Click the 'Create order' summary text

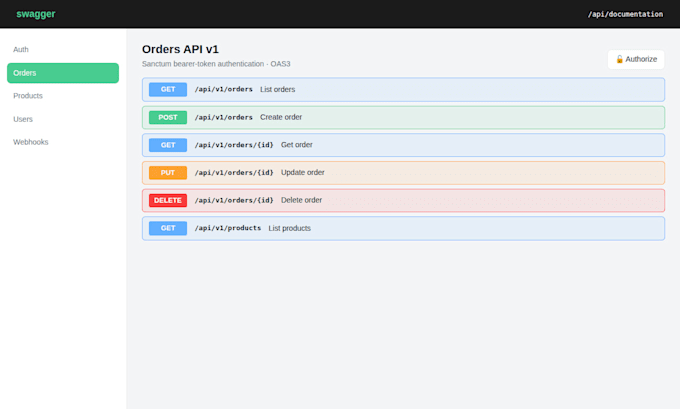tap(281, 117)
